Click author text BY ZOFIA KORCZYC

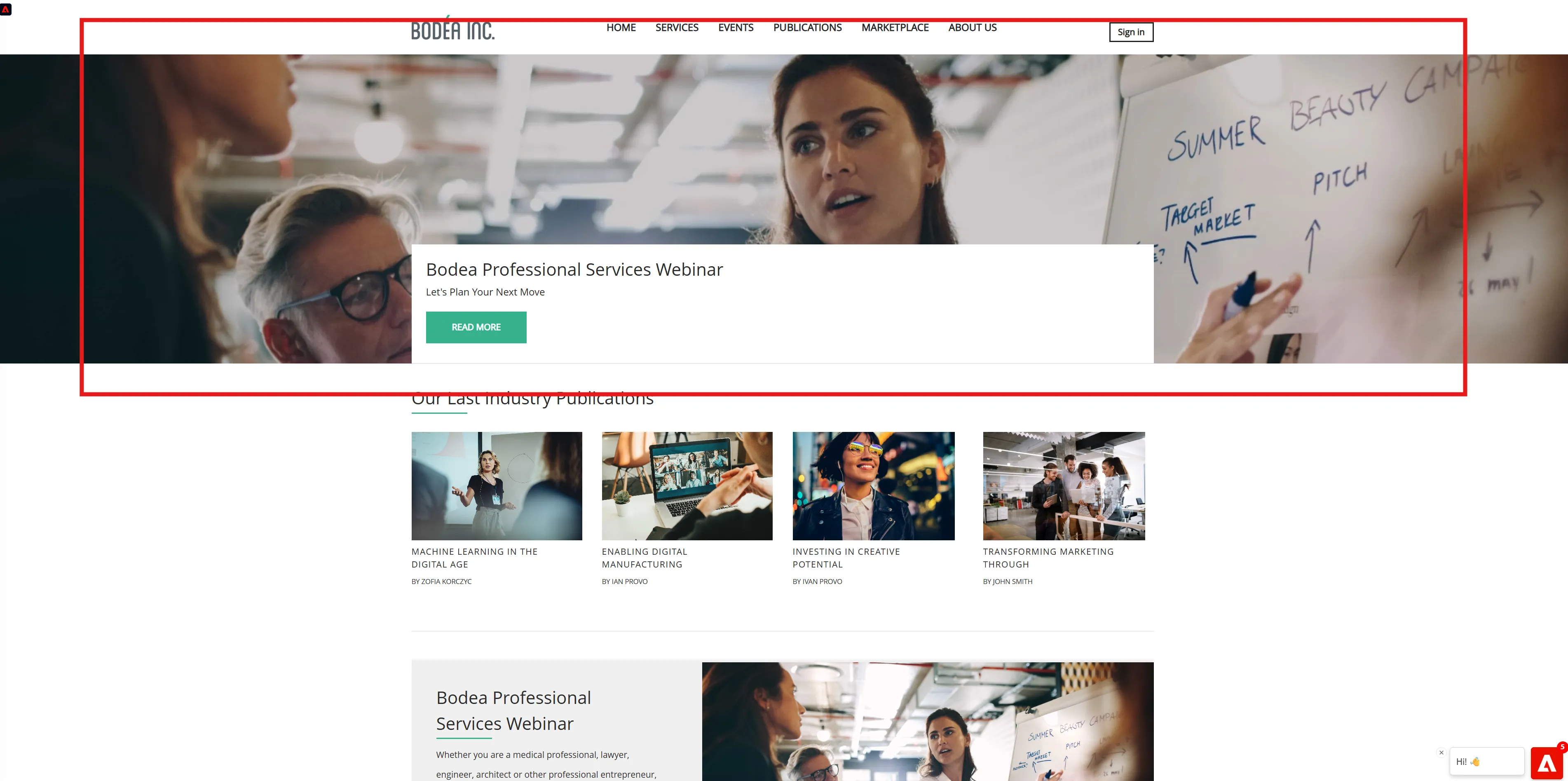point(441,582)
